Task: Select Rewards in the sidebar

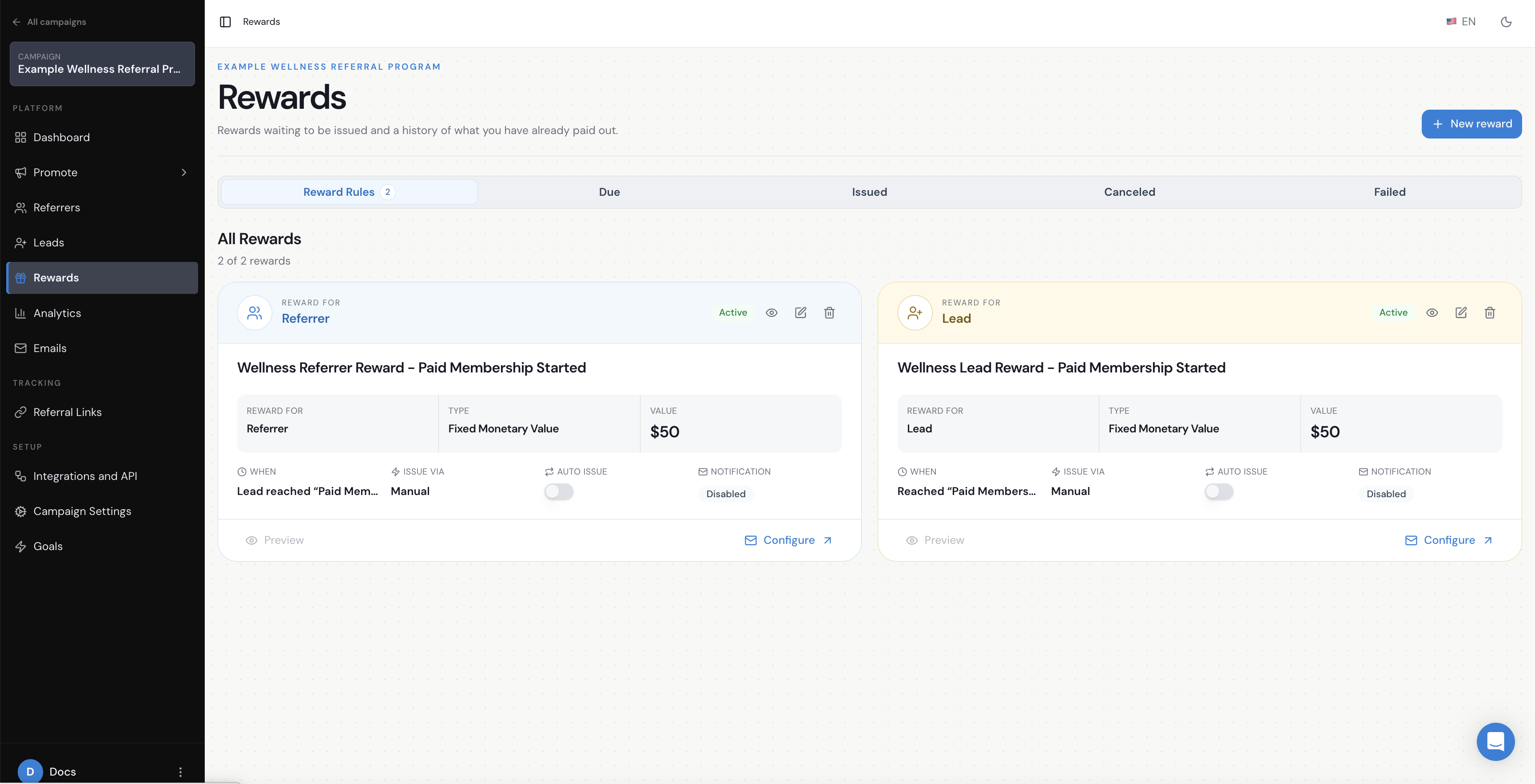Action: pyautogui.click(x=102, y=277)
